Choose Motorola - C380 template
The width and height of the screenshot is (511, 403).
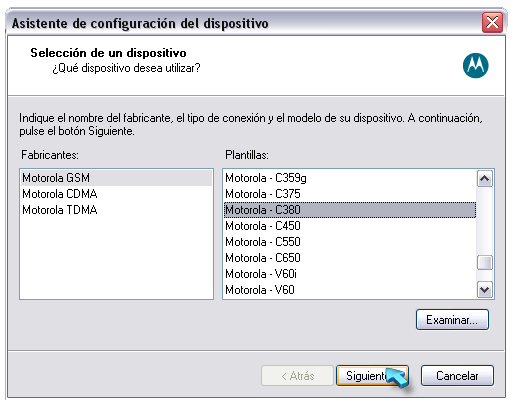[350, 210]
